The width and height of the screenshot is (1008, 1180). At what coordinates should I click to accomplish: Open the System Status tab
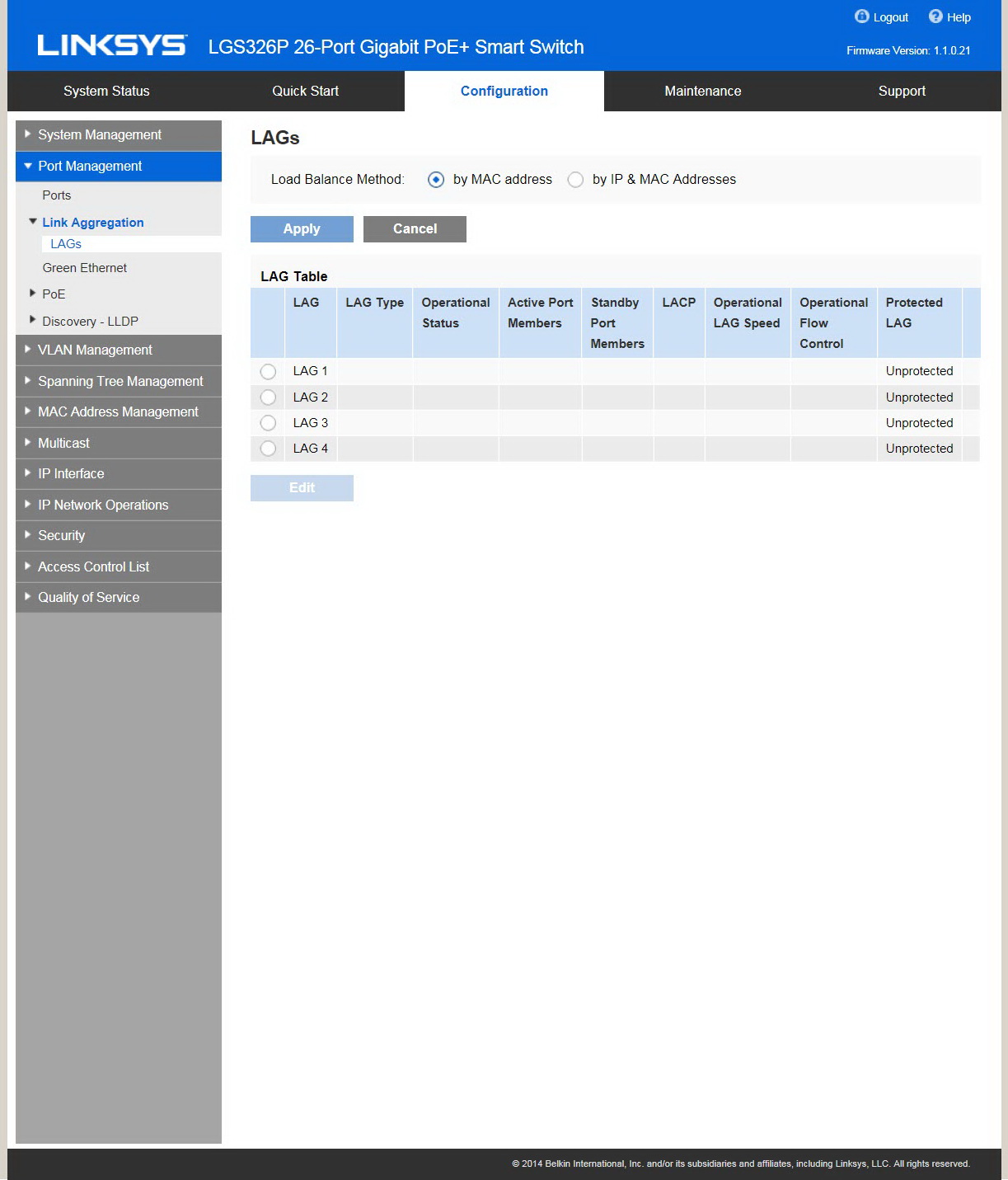[x=106, y=92]
